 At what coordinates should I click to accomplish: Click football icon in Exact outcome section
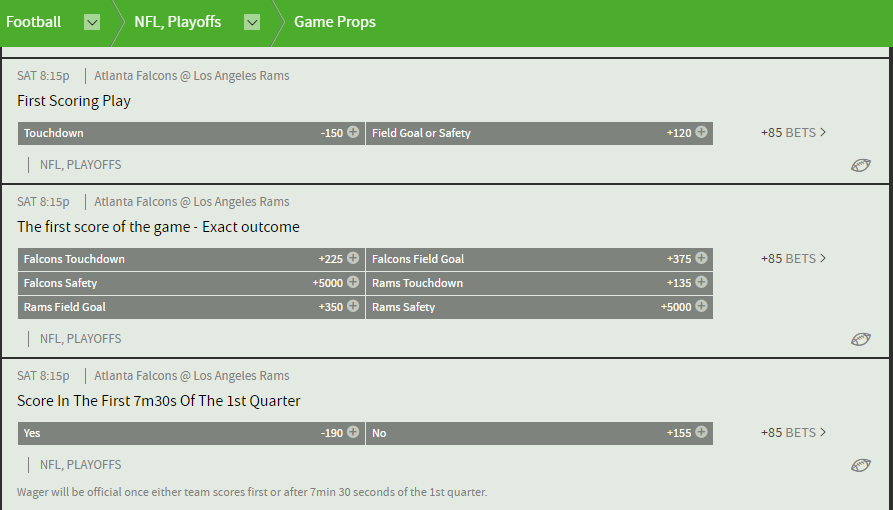tap(861, 339)
